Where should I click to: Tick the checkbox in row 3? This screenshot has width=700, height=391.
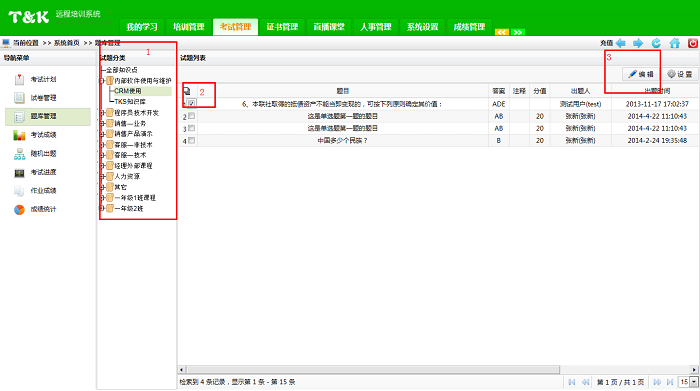pyautogui.click(x=192, y=129)
